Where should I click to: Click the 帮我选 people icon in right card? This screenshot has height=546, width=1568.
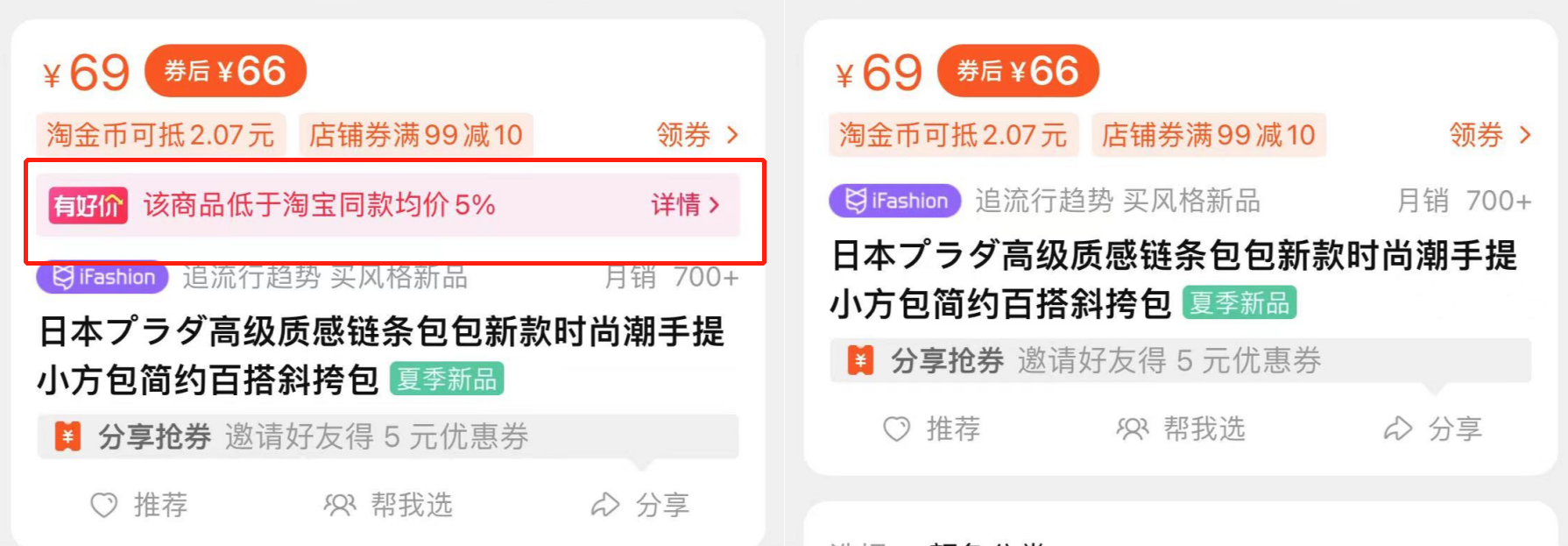tap(1133, 429)
